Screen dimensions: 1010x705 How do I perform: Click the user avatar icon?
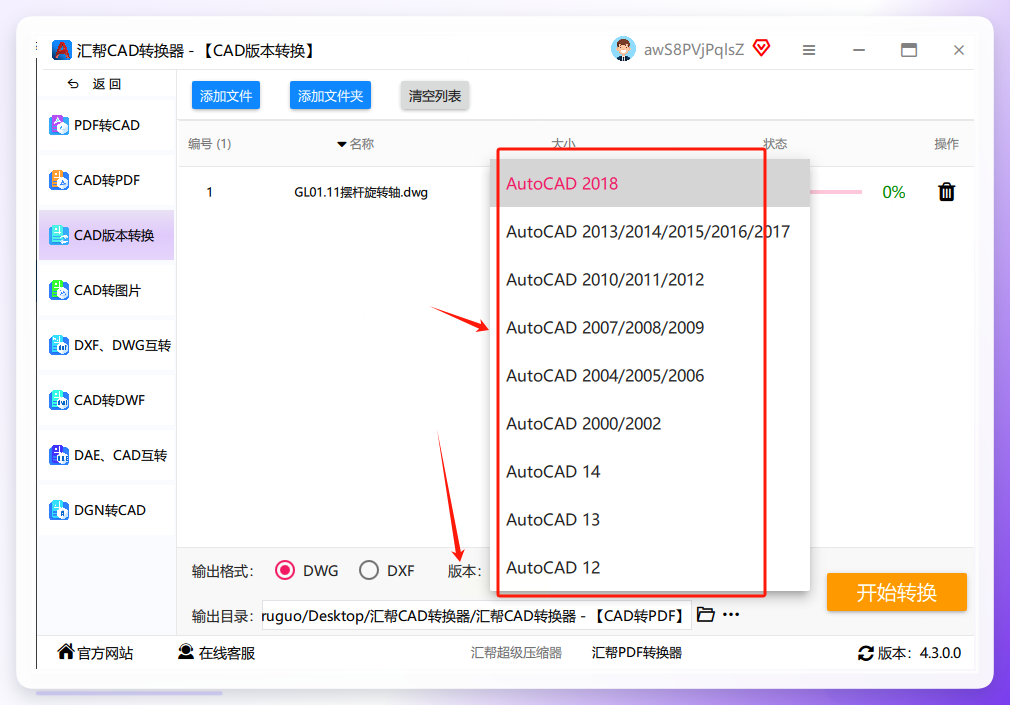(623, 50)
